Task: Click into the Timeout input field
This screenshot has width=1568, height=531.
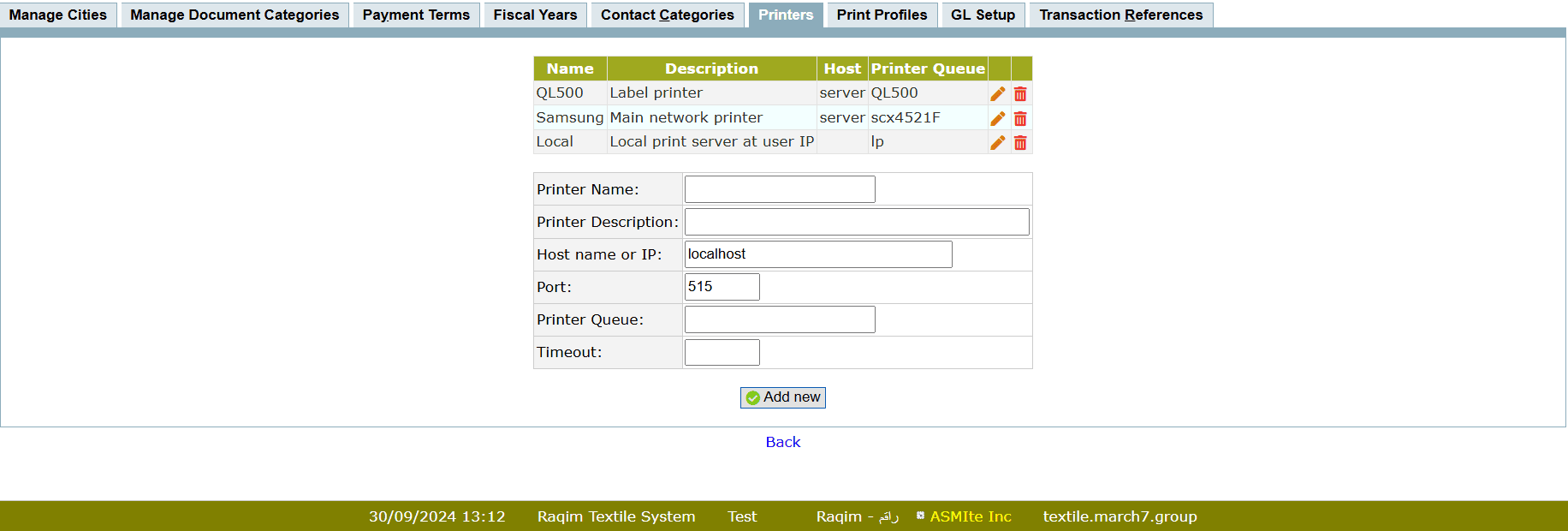Action: click(722, 352)
